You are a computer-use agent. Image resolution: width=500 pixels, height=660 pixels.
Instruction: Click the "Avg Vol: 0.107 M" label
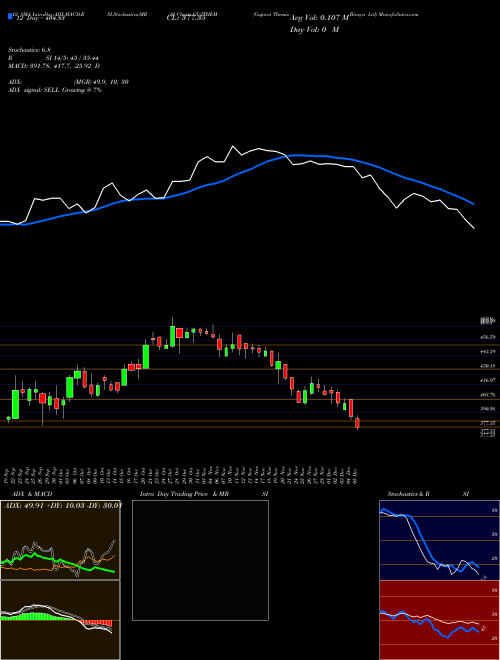tap(319, 18)
